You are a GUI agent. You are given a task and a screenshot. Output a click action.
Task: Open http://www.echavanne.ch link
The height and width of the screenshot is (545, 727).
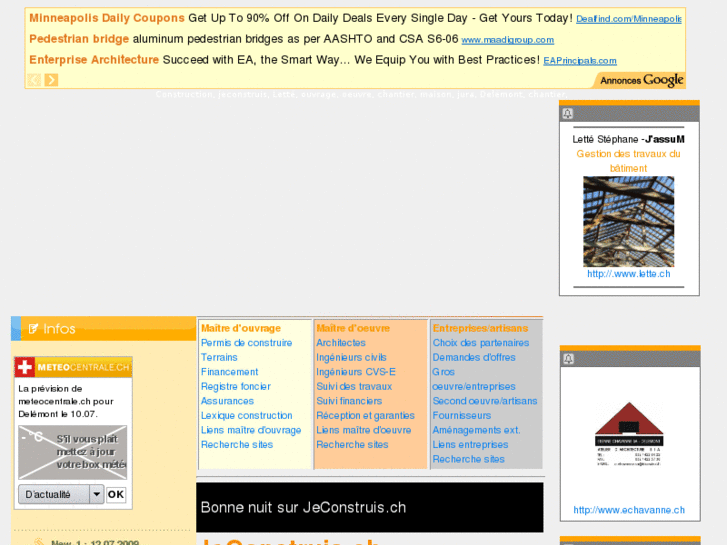629,510
